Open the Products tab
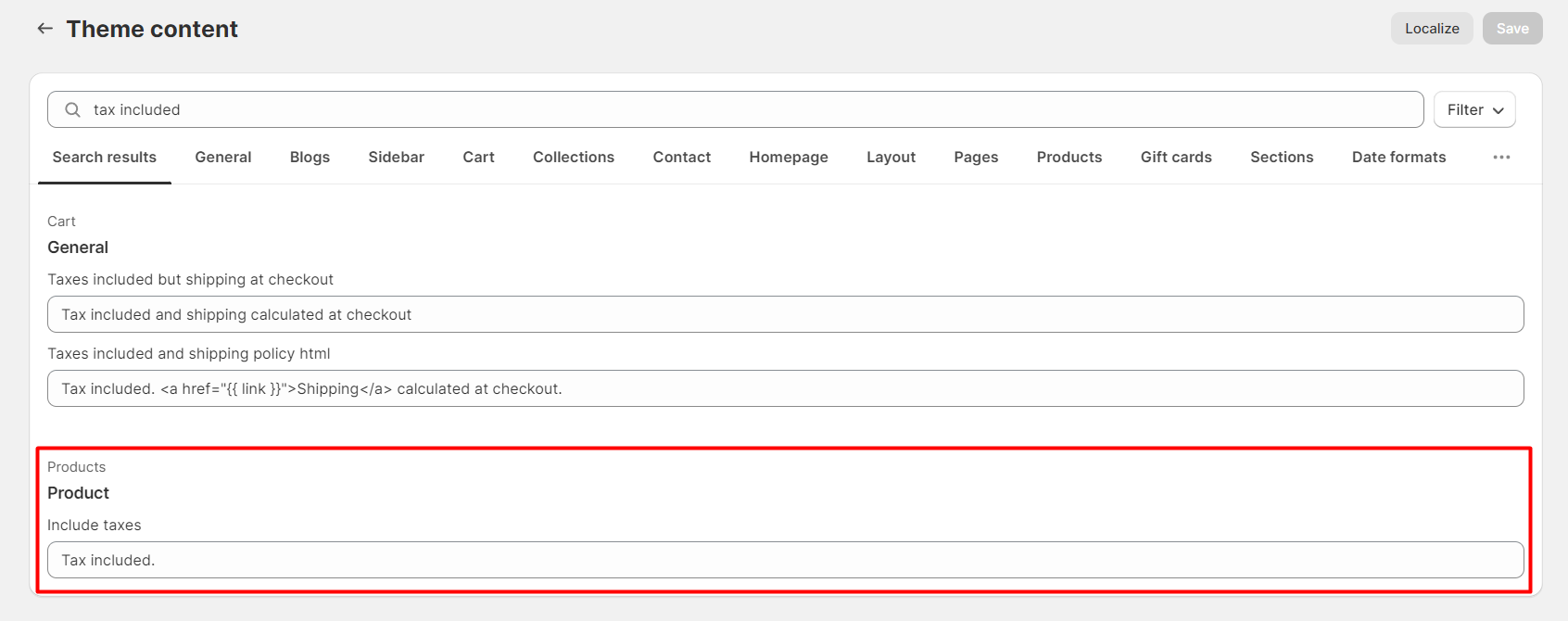 tap(1069, 158)
